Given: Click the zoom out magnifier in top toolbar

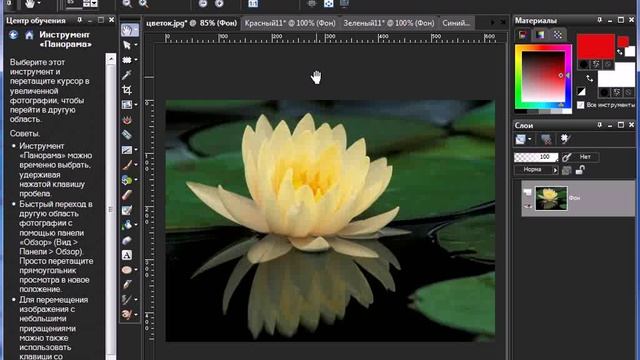Looking at the screenshot, I should click(x=127, y=4).
